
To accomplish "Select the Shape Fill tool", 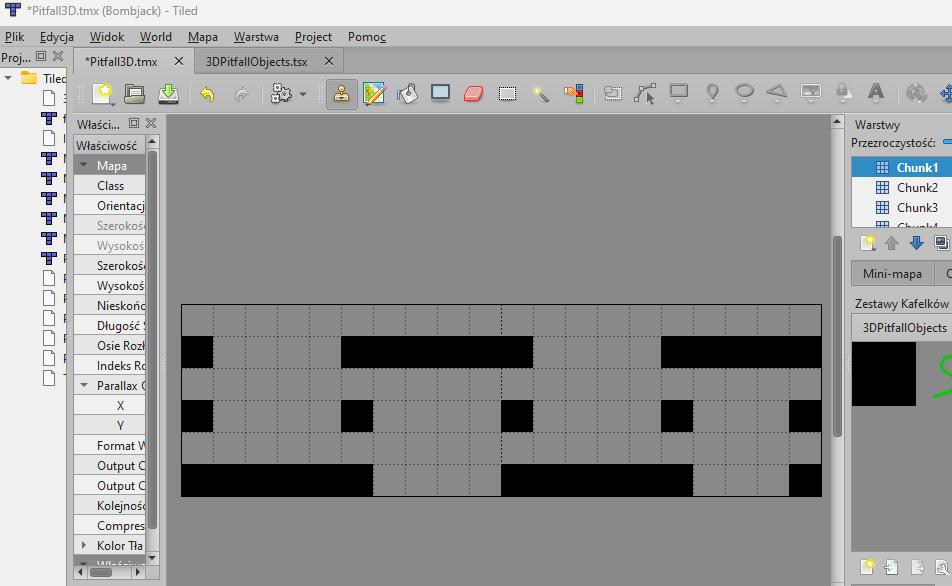I will [x=440, y=94].
